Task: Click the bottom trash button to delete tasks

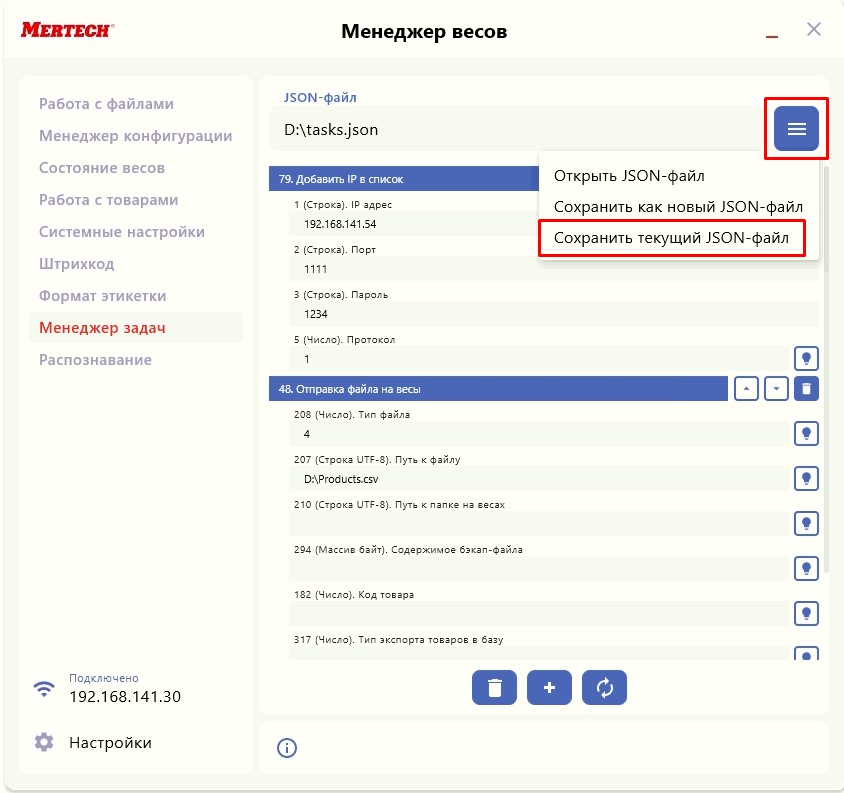Action: (494, 688)
